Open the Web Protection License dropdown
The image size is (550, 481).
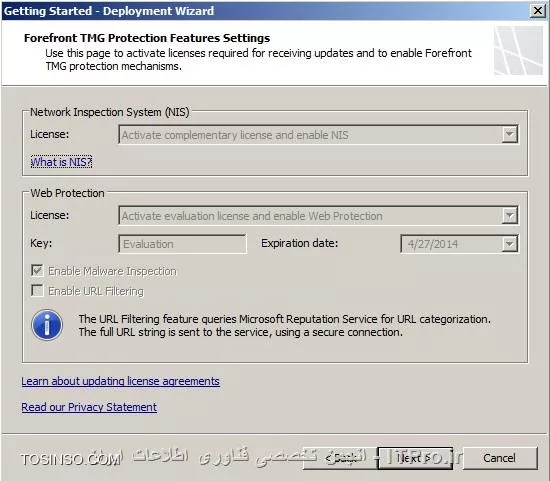tap(509, 215)
